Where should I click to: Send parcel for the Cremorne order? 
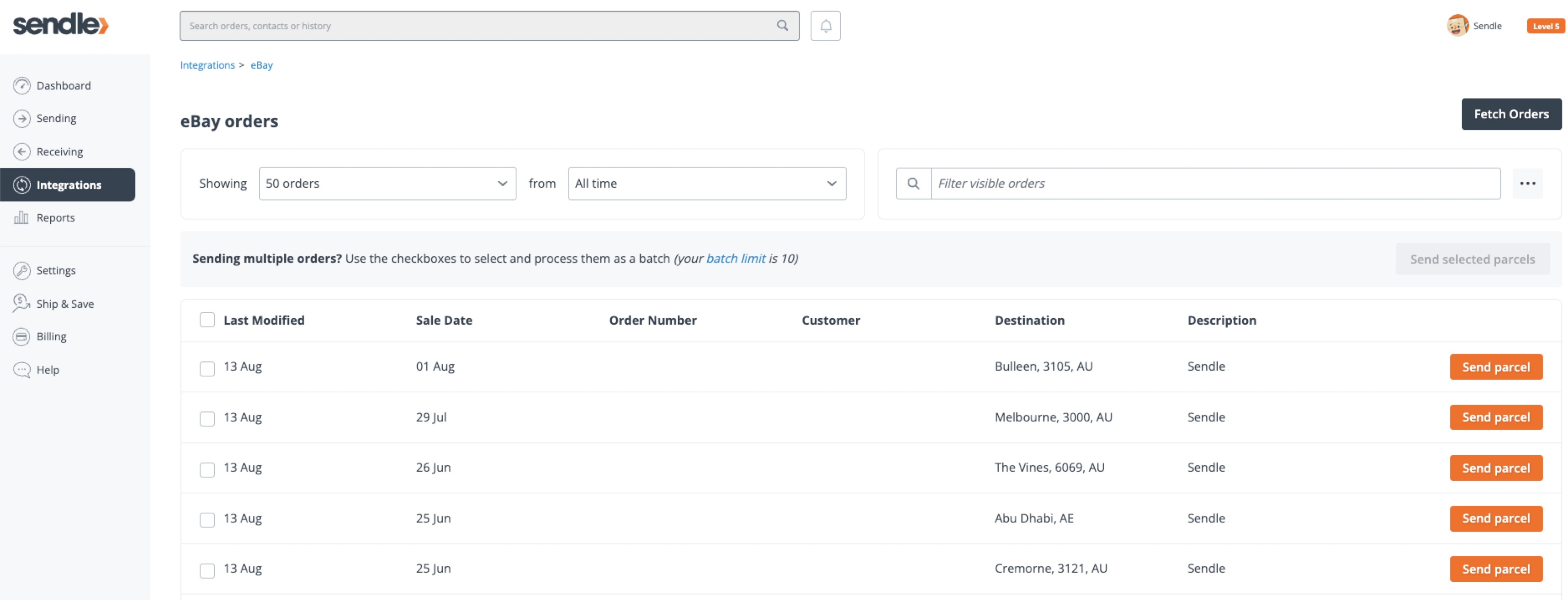pos(1495,569)
